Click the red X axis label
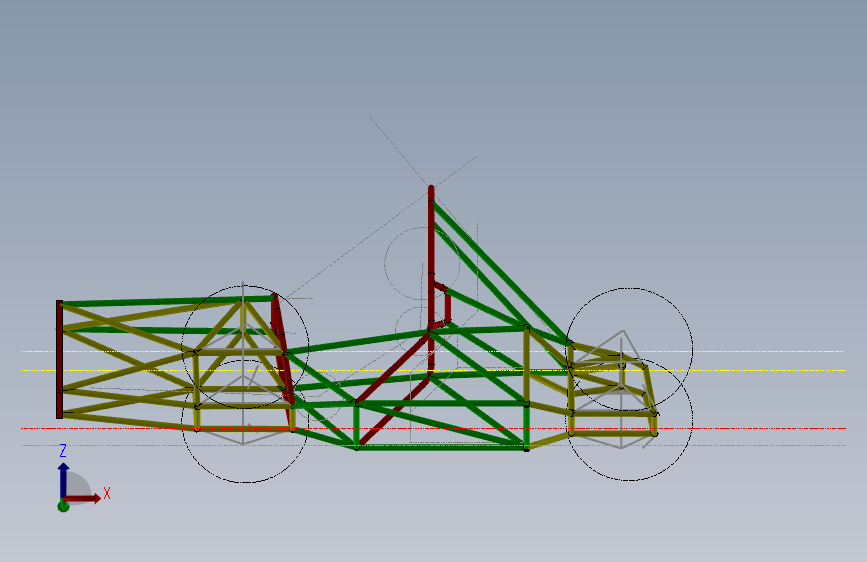867x562 pixels. click(x=107, y=493)
